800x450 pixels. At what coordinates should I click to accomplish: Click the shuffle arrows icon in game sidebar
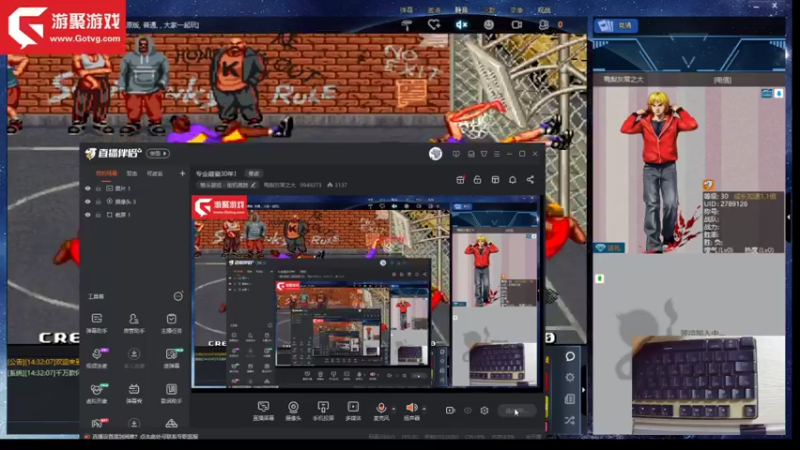coord(570,420)
